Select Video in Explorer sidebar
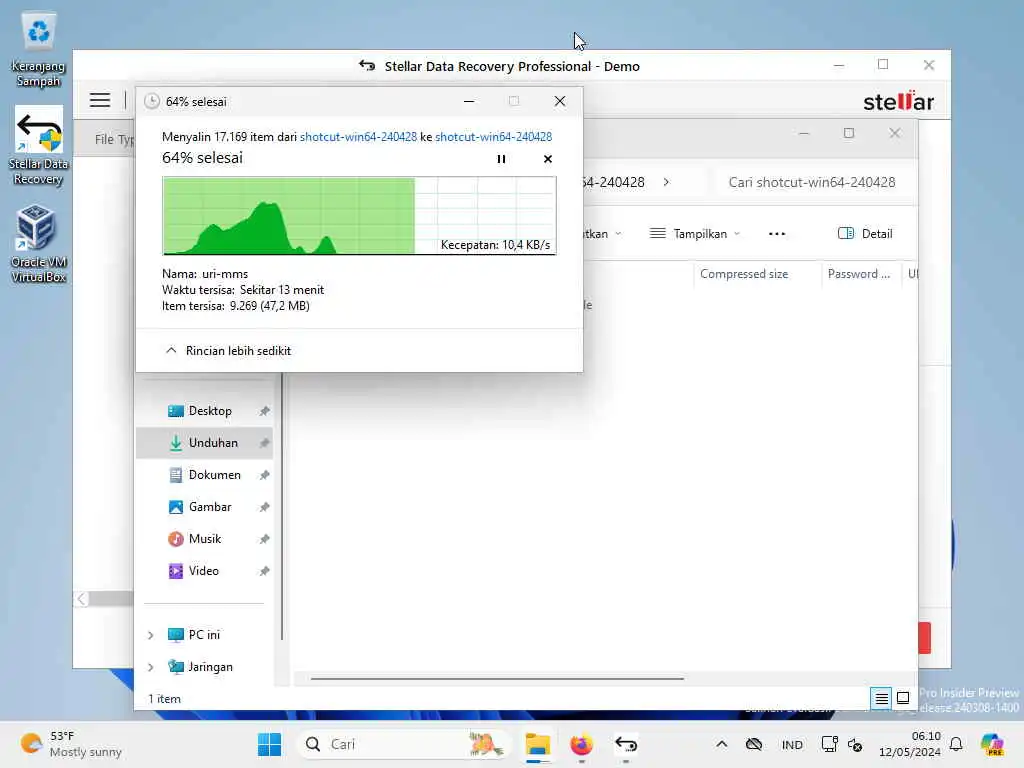Image resolution: width=1024 pixels, height=768 pixels. pos(204,571)
